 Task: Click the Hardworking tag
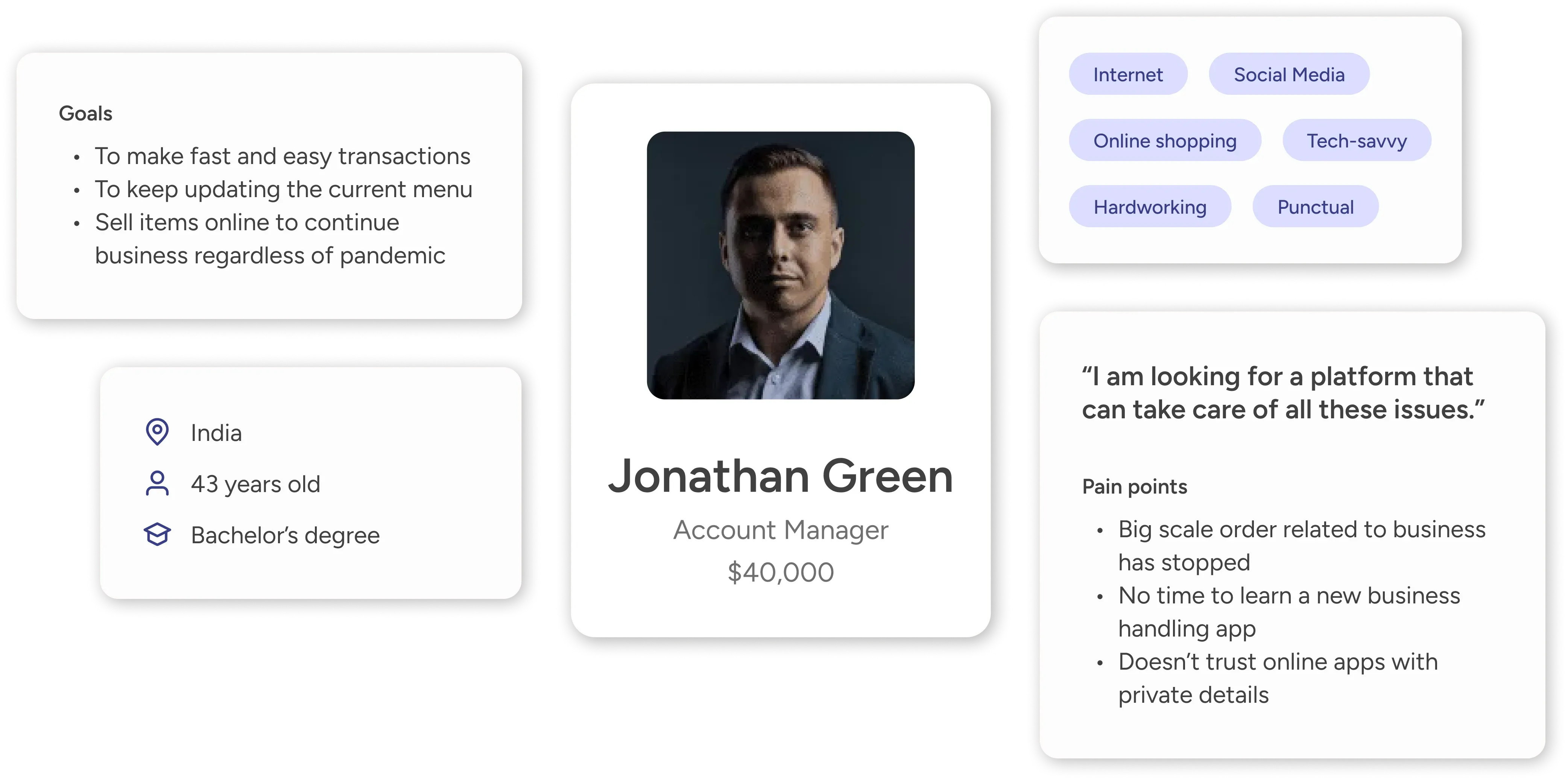(1149, 207)
